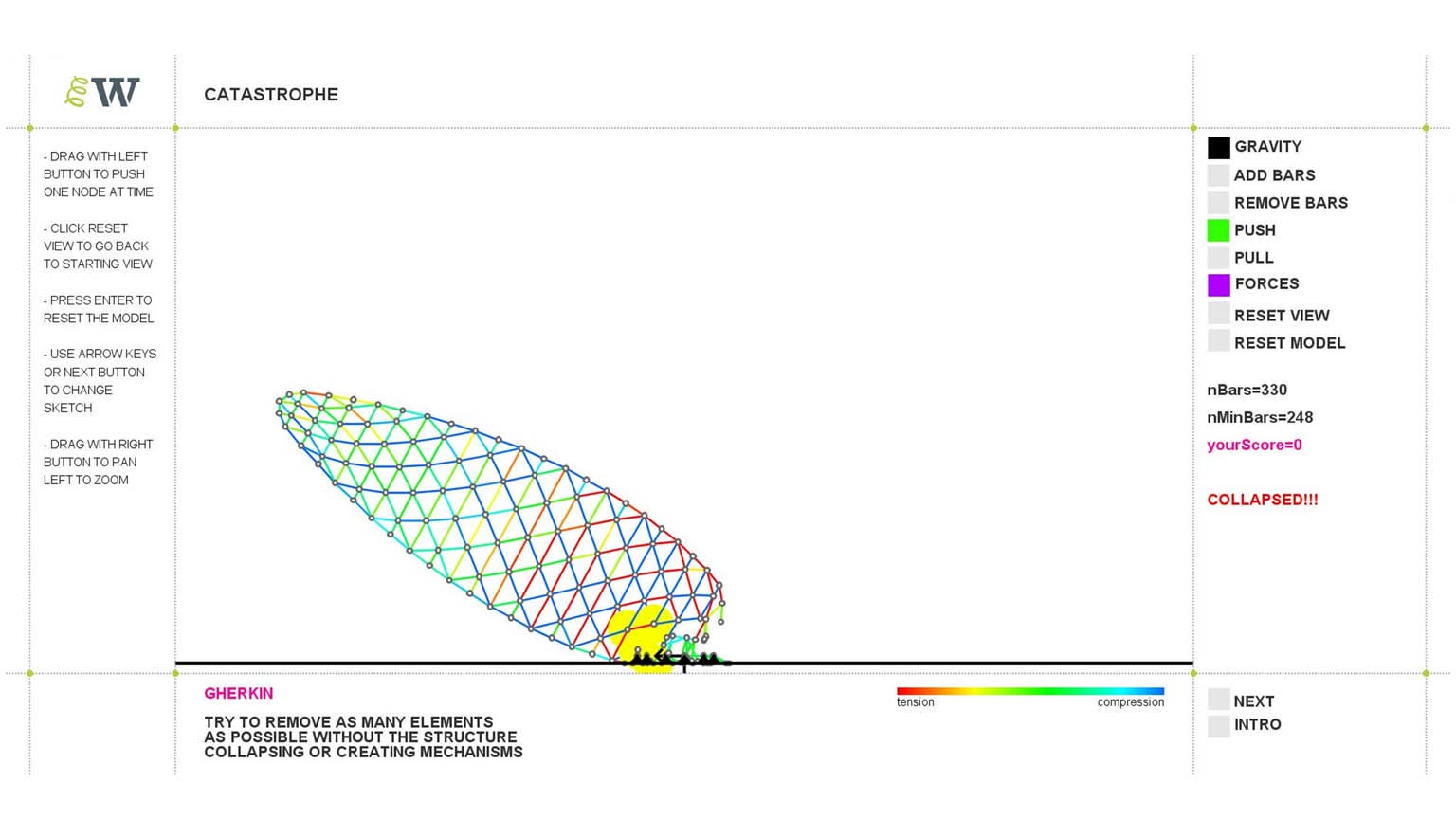Click the INTRO label
1456x819 pixels.
point(1257,724)
